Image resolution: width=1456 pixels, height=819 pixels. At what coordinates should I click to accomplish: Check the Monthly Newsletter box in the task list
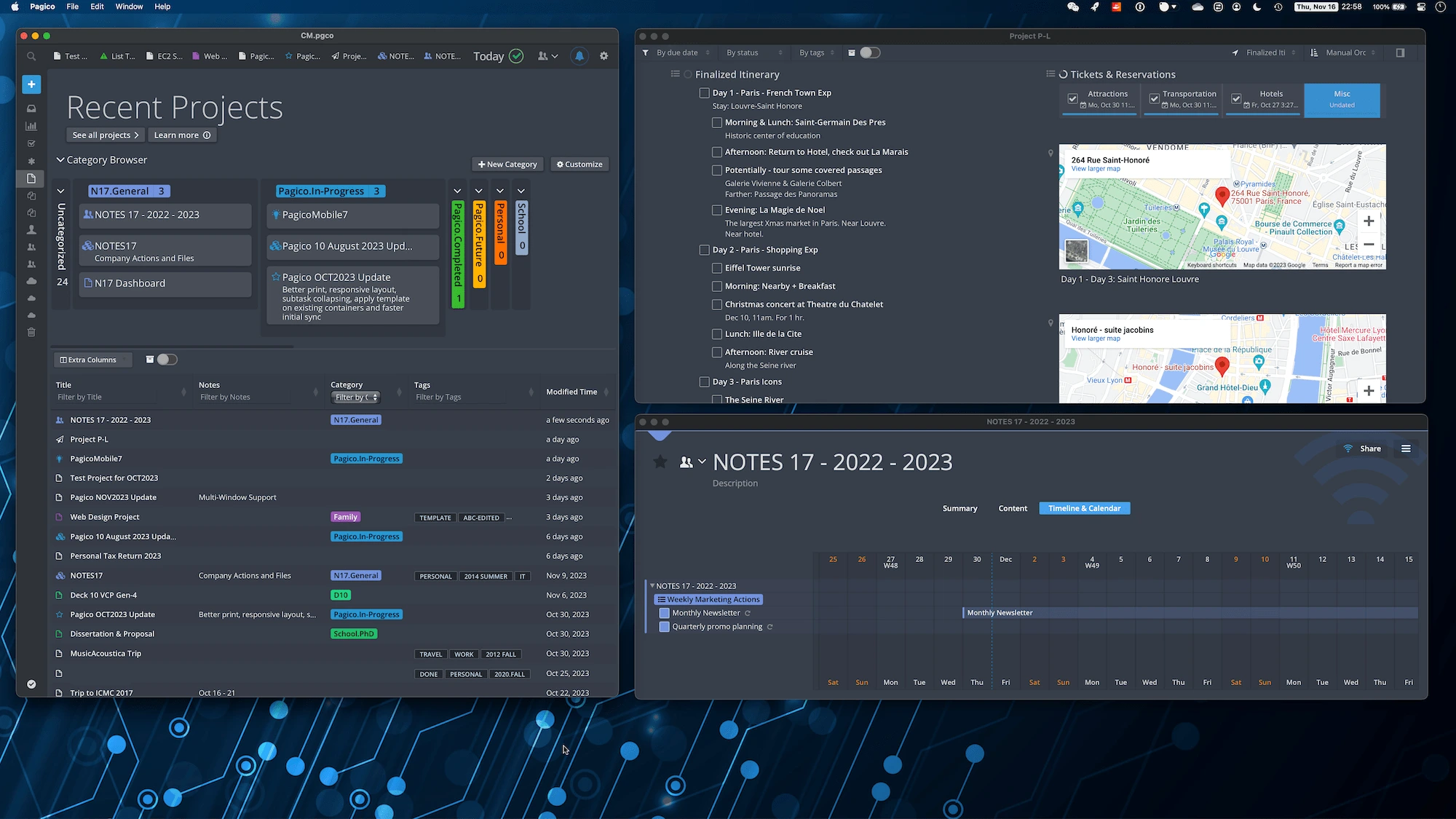point(664,613)
